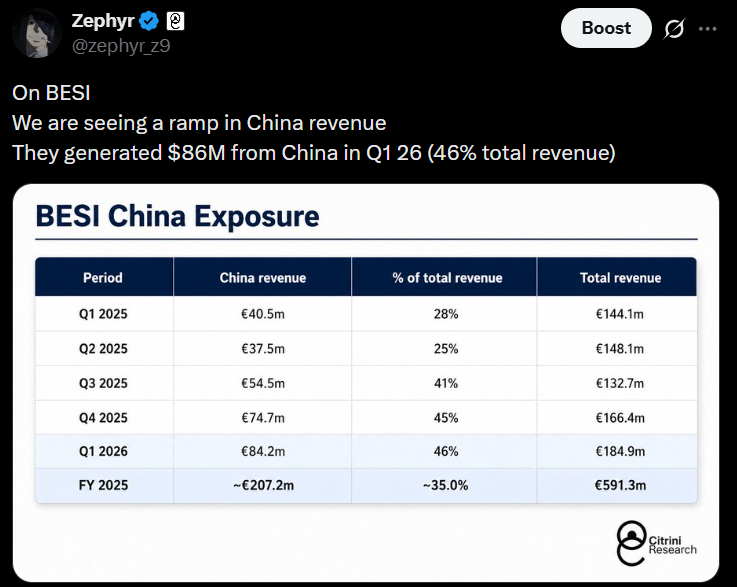Screen dimensions: 737x587
Task: Click the €84.2m China revenue value
Action: tap(263, 451)
